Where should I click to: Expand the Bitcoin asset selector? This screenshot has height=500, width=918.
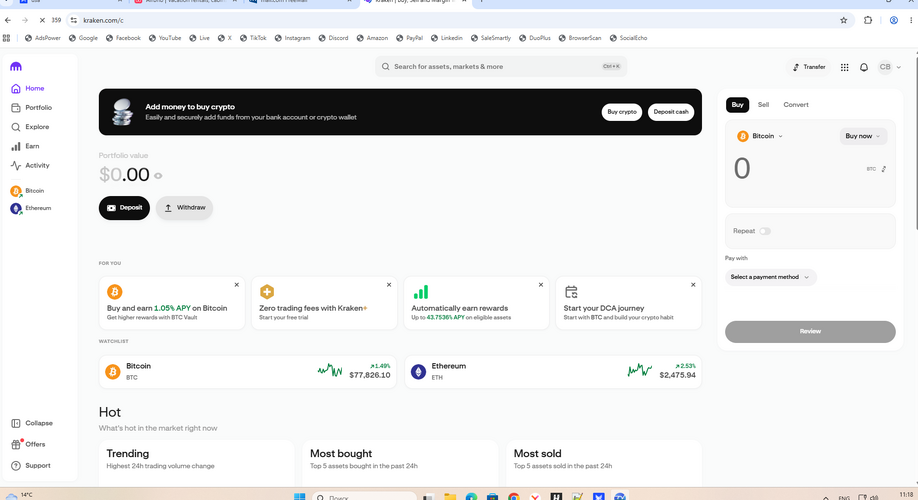[760, 136]
